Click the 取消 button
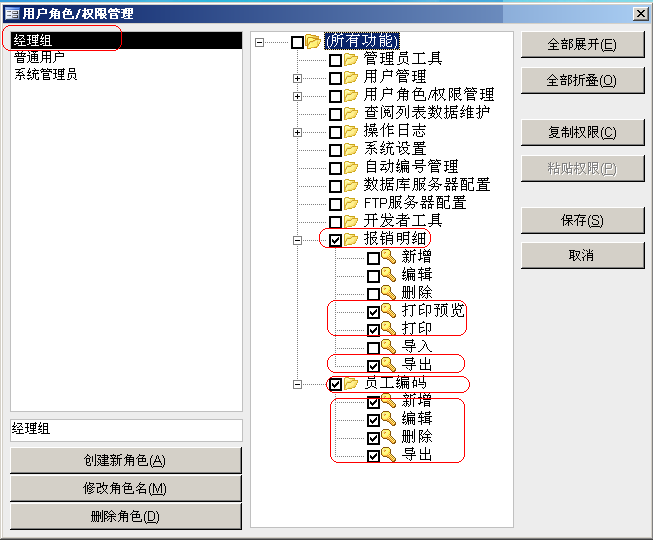The height and width of the screenshot is (540, 653). [582, 255]
